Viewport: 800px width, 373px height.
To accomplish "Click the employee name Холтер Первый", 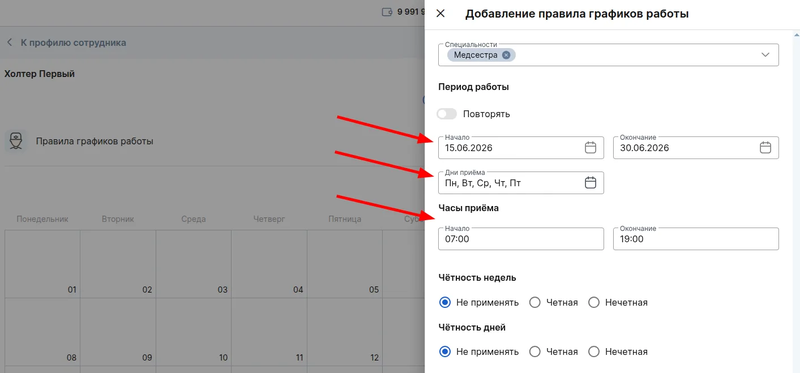I will click(39, 74).
